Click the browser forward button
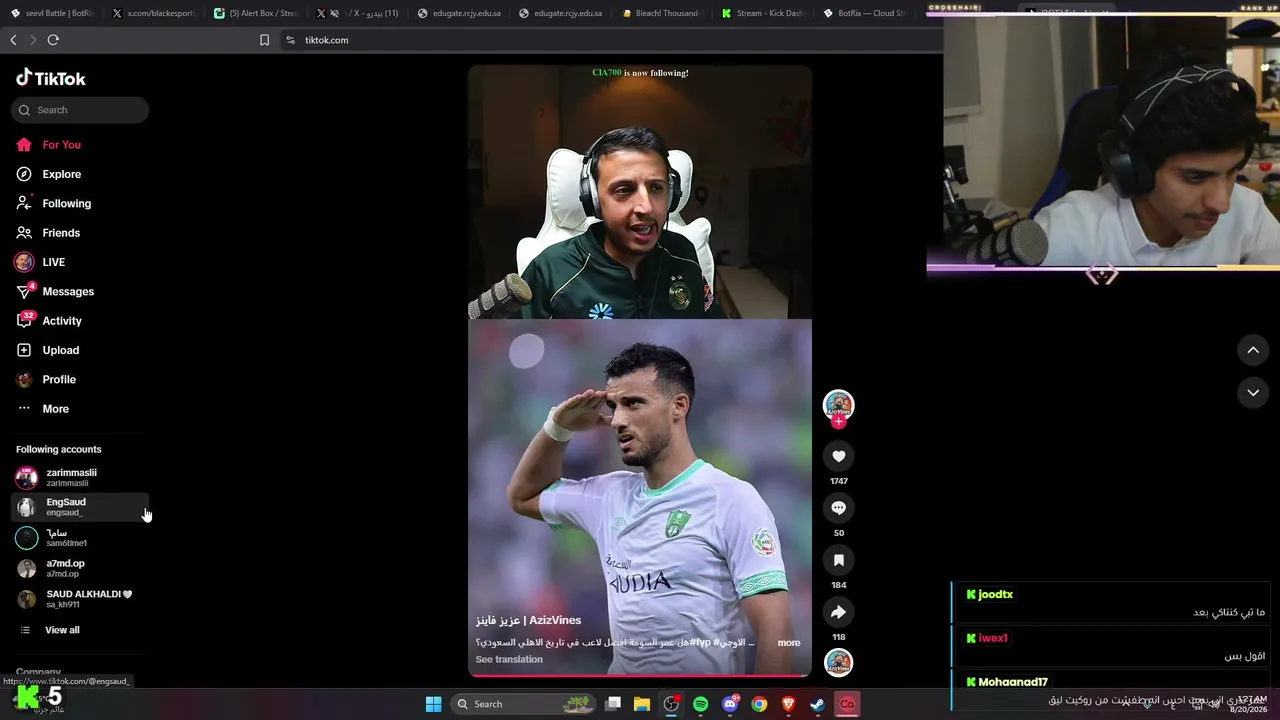This screenshot has width=1280, height=720. [x=33, y=40]
